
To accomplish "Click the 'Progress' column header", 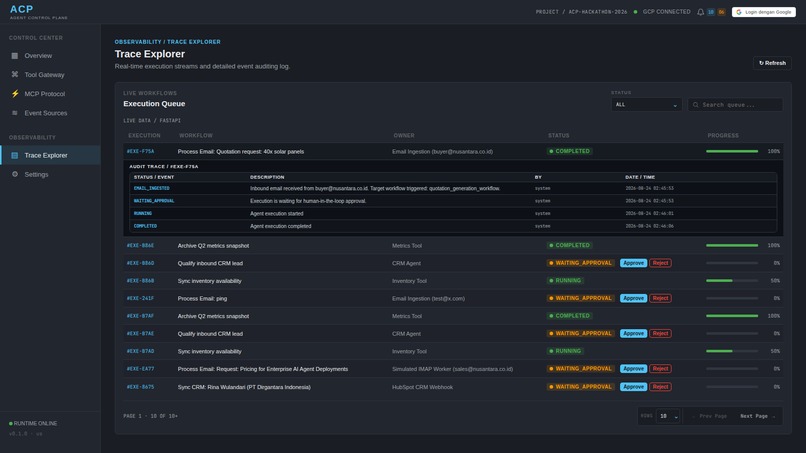I will [723, 136].
